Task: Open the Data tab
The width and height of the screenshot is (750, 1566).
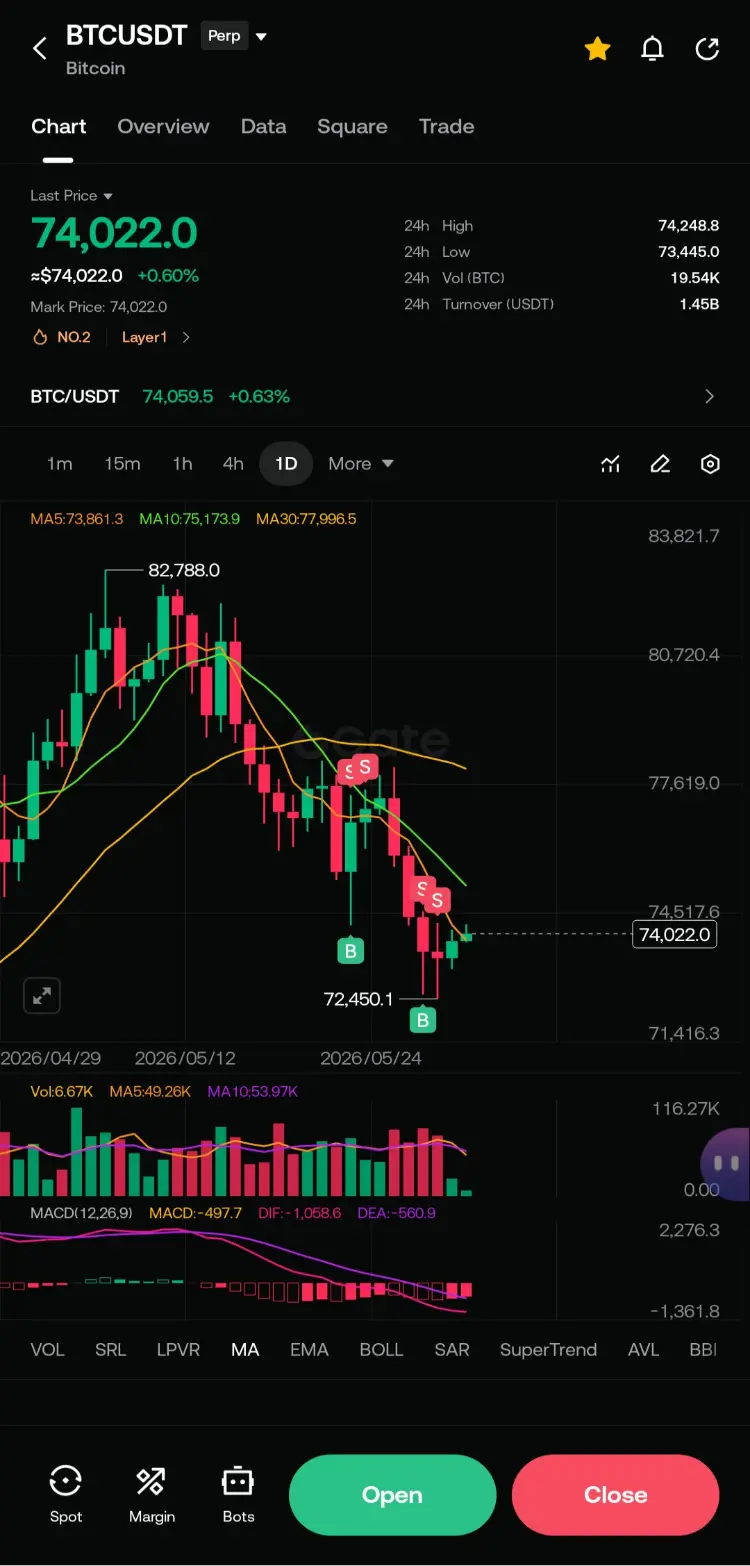Action: [263, 126]
